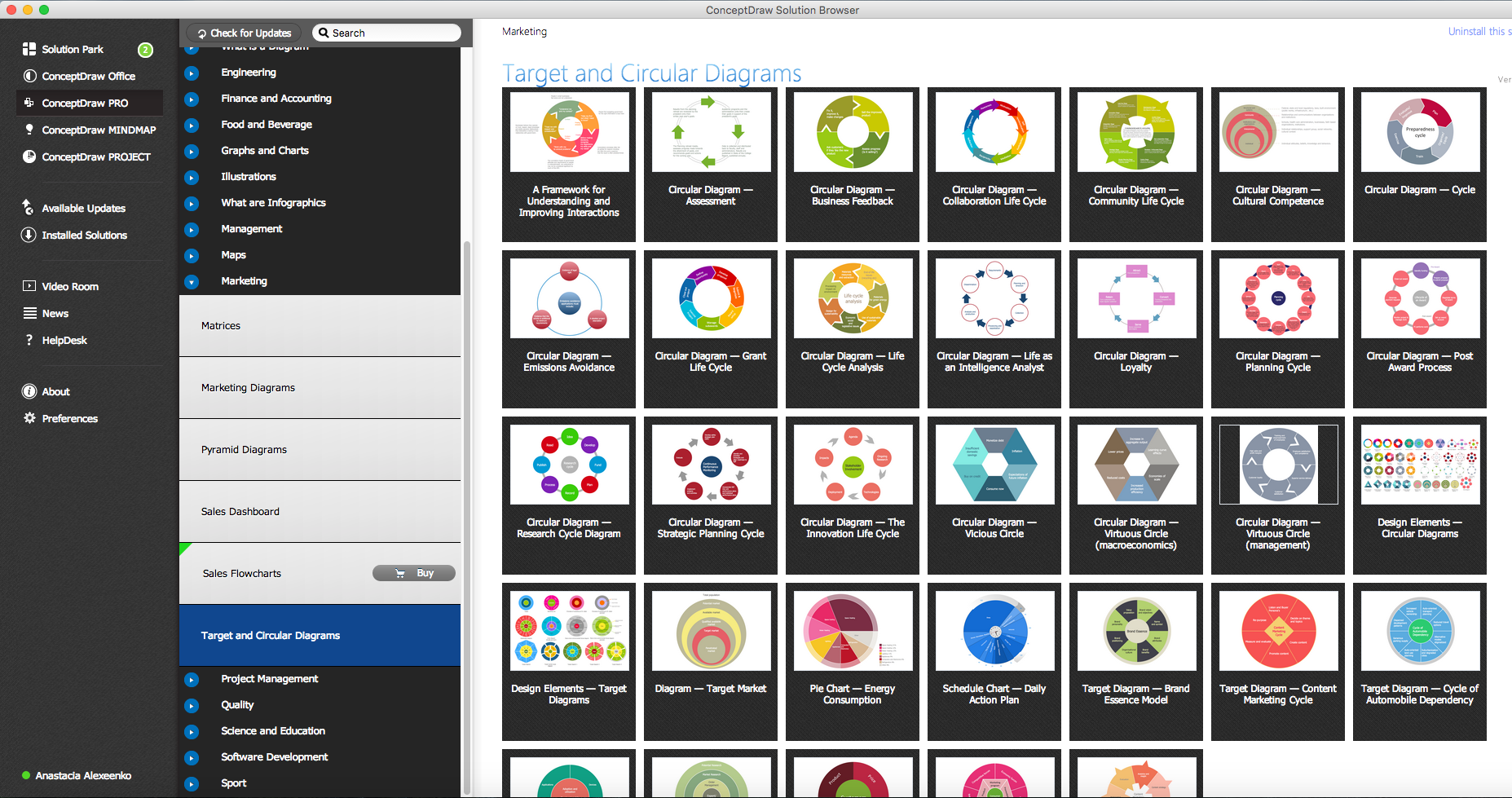Expand What are Infographics arrow
The image size is (1512, 798).
[192, 204]
